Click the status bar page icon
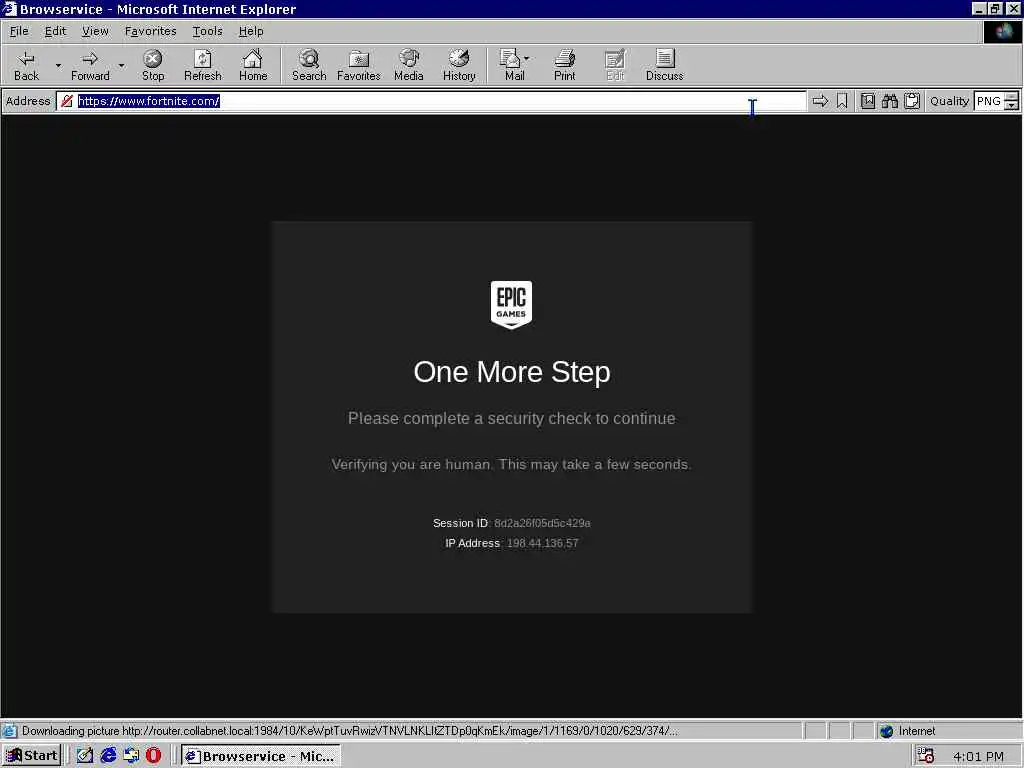 9,731
